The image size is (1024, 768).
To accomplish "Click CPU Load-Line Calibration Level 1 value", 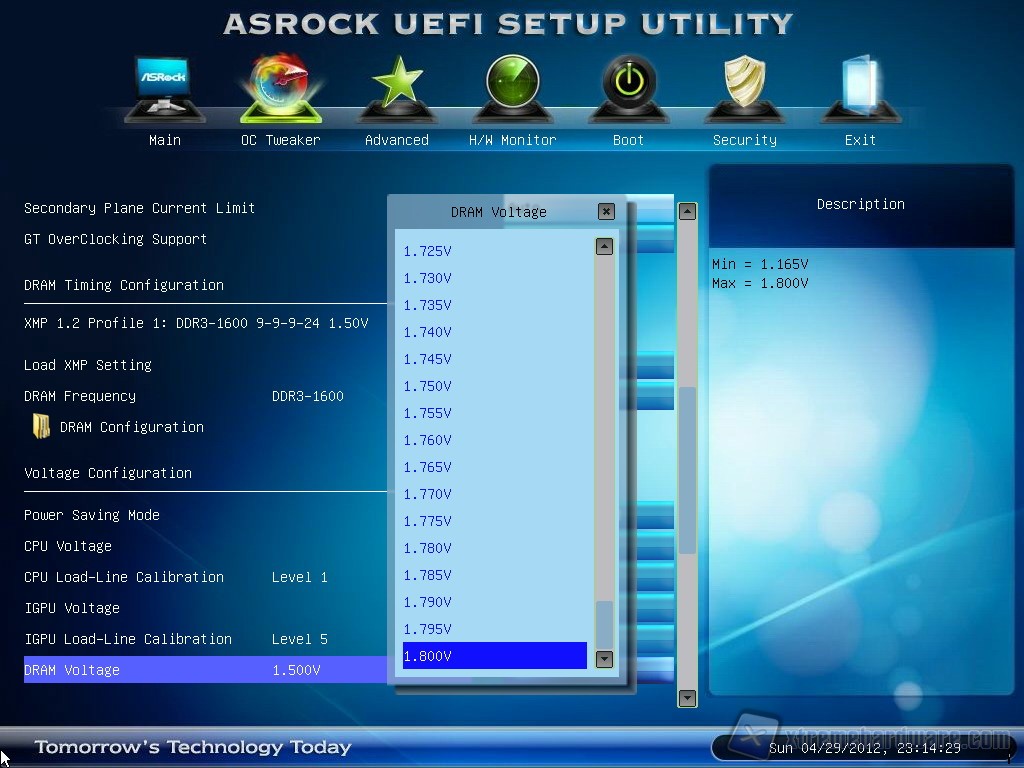I will click(x=299, y=577).
